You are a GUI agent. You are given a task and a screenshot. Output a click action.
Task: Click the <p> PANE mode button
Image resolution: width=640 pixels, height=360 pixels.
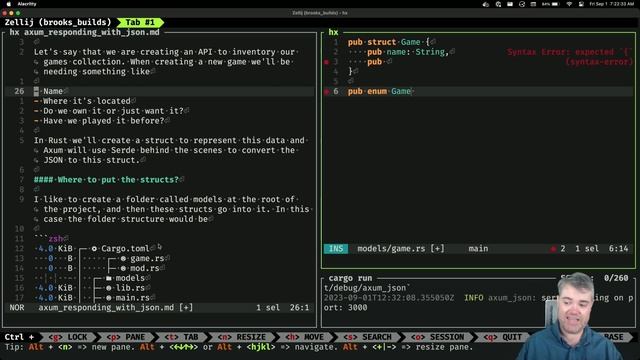[x=126, y=337]
